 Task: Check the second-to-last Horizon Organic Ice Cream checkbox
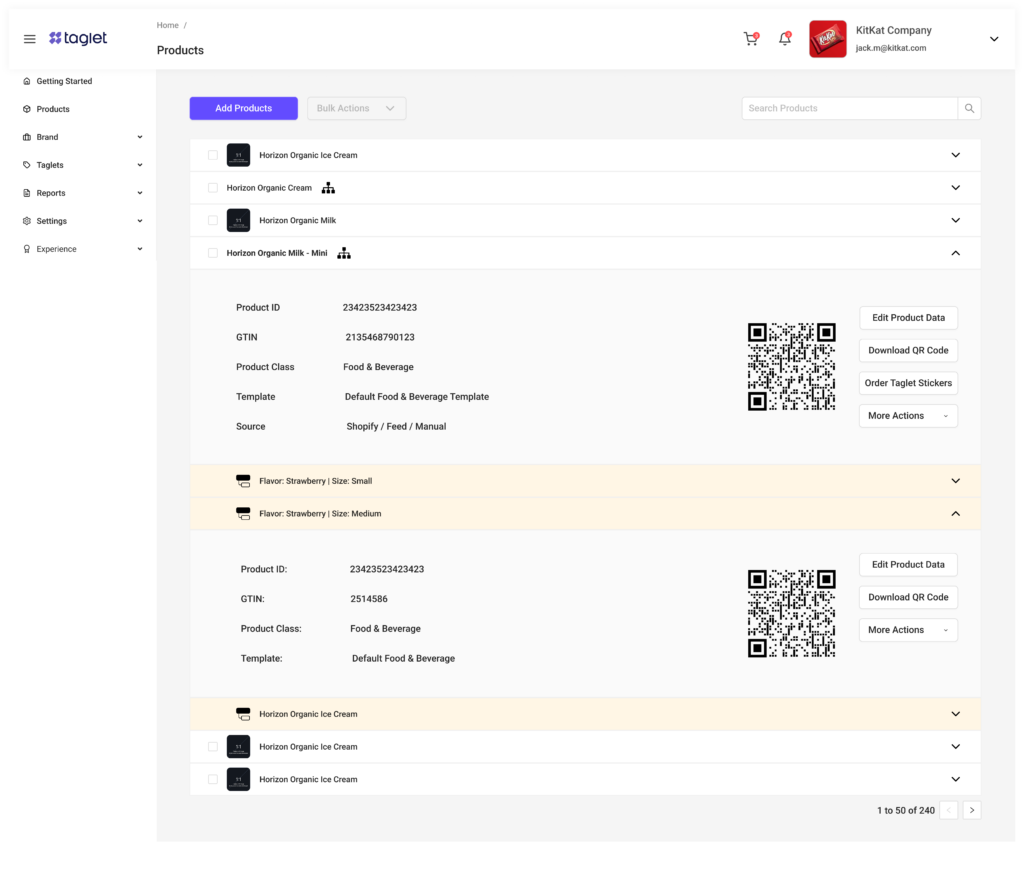pos(213,747)
